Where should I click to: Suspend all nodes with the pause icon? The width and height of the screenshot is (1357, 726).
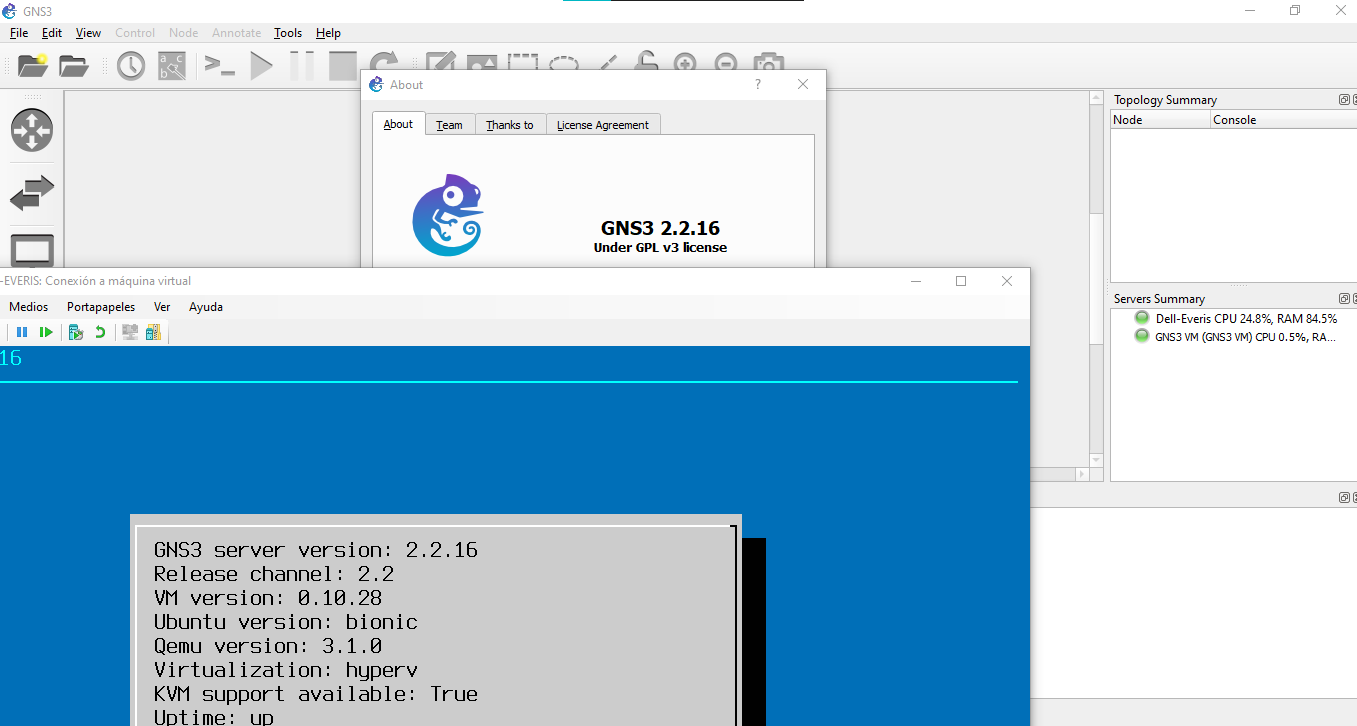(x=302, y=66)
